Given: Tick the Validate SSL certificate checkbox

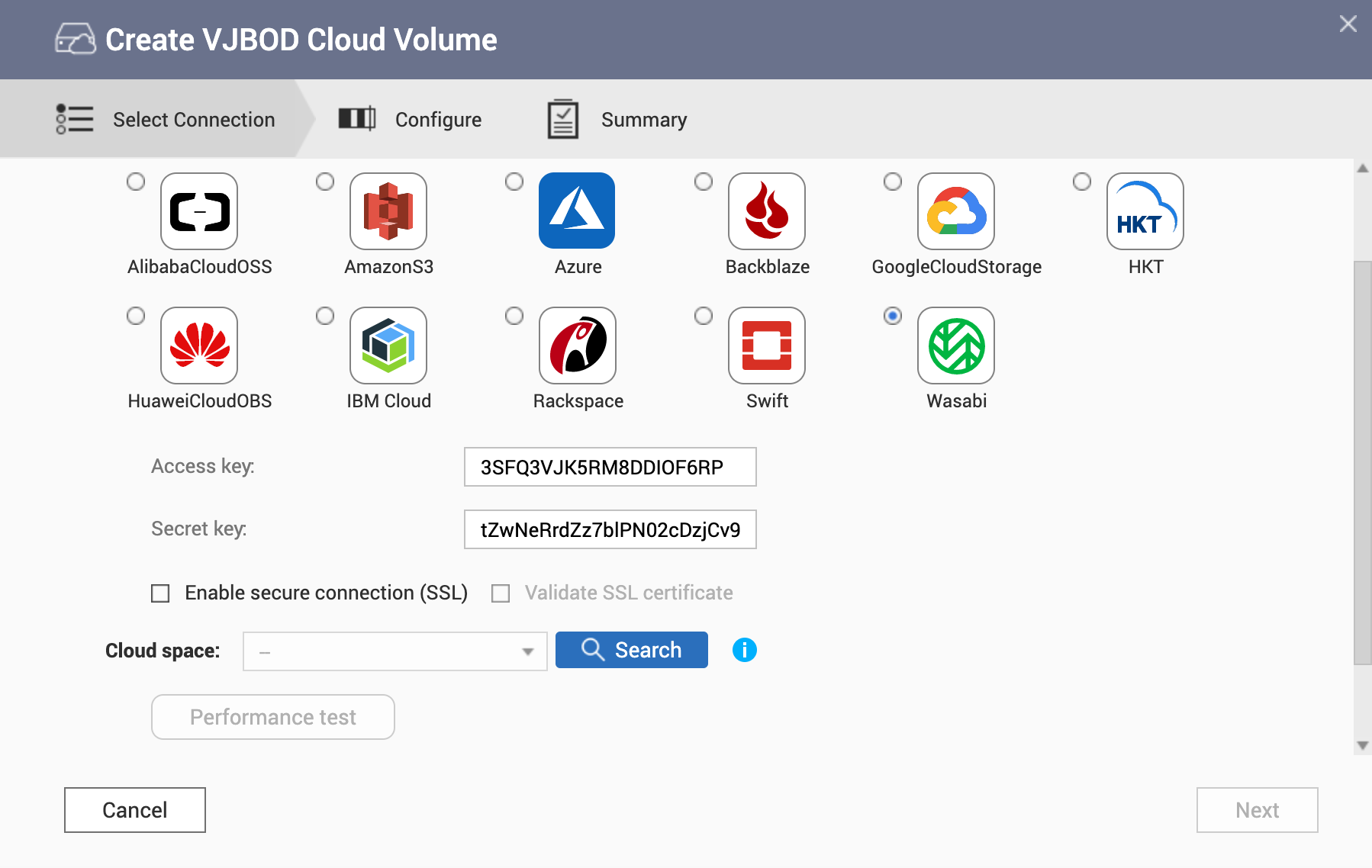Looking at the screenshot, I should coord(501,593).
